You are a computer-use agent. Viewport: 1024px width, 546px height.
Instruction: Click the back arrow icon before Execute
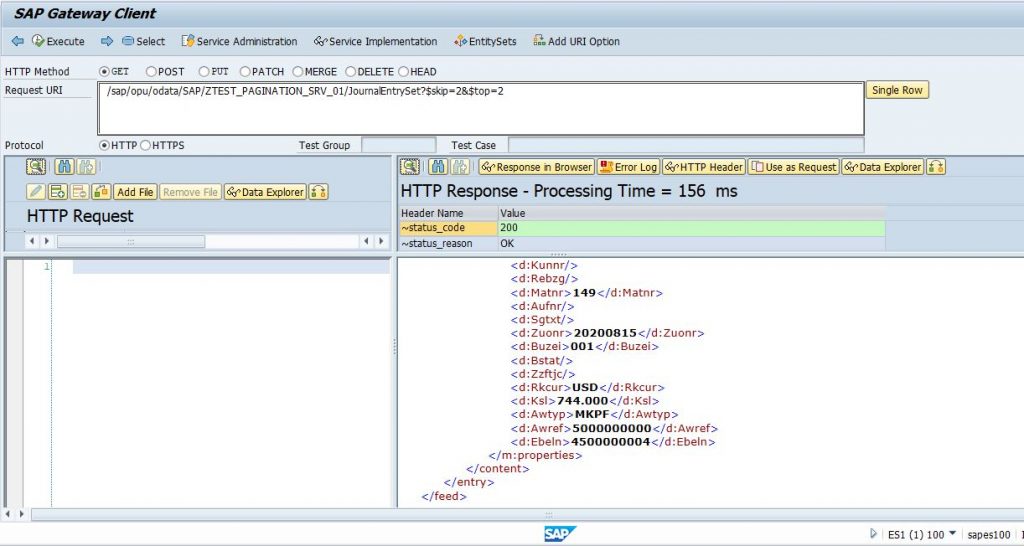18,41
